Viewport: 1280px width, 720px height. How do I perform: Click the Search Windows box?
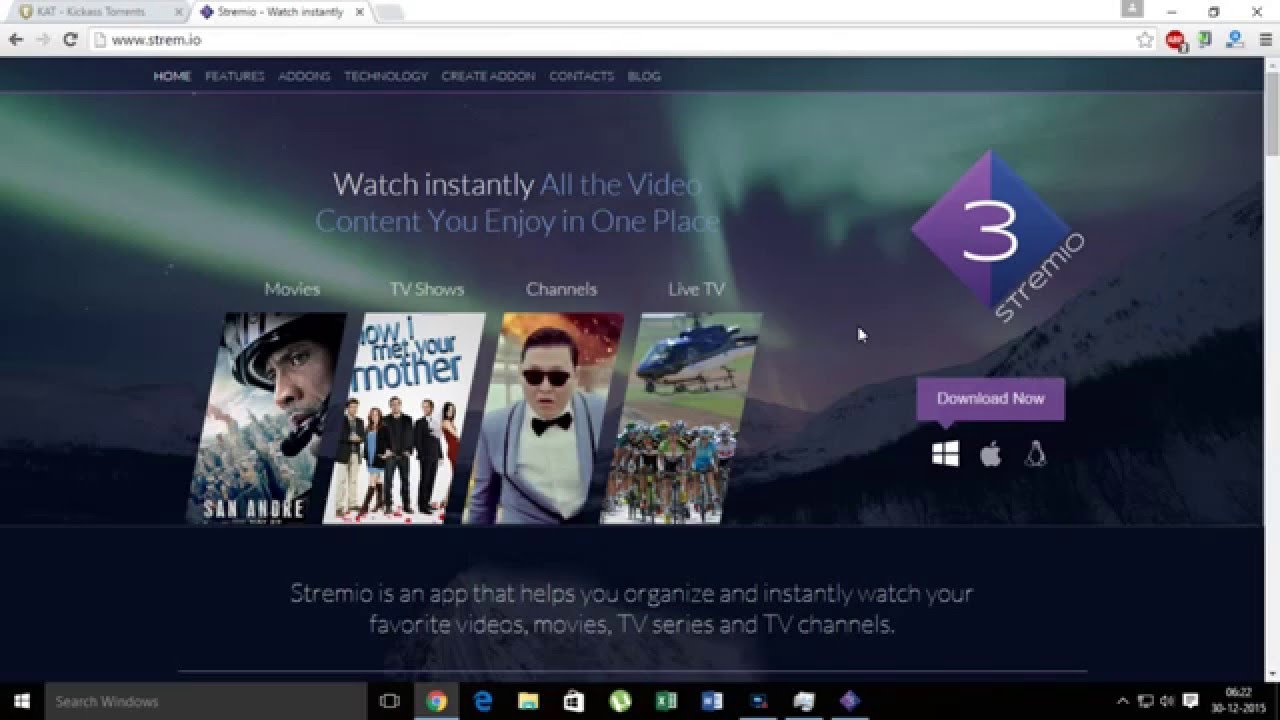click(x=206, y=701)
